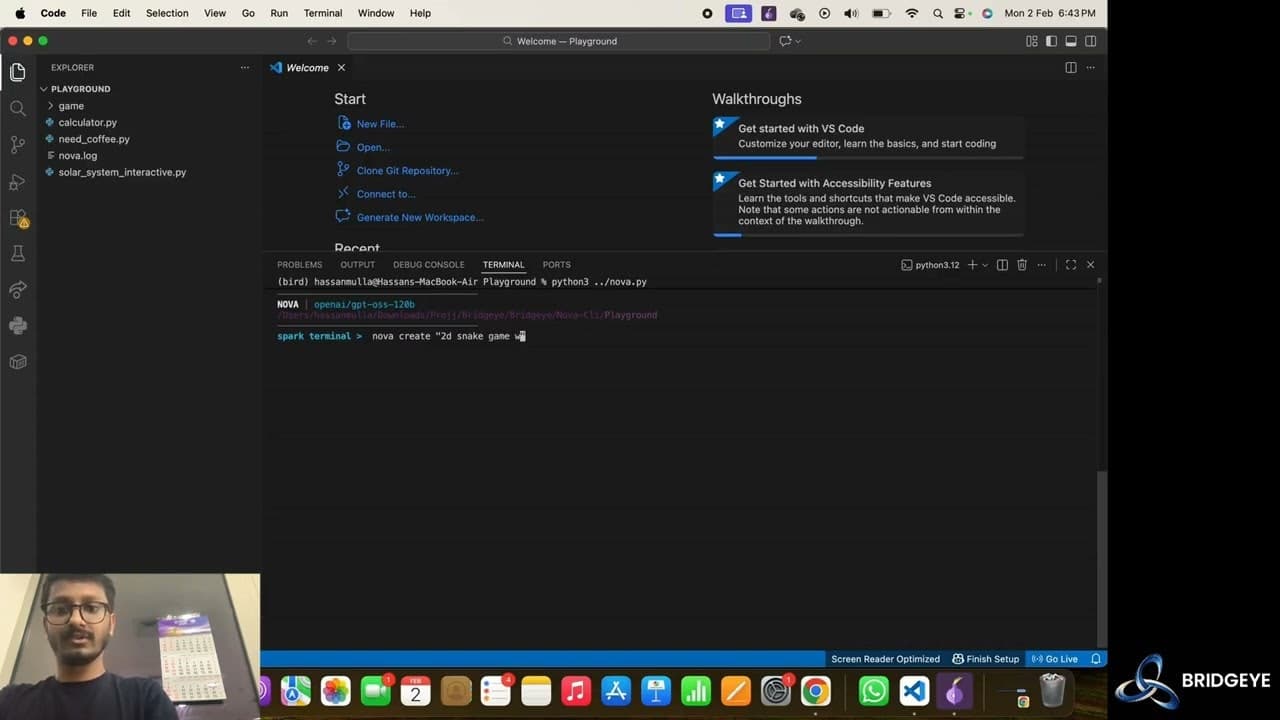Open terminal profile dropdown chevron
Viewport: 1280px width, 720px height.
click(x=984, y=264)
